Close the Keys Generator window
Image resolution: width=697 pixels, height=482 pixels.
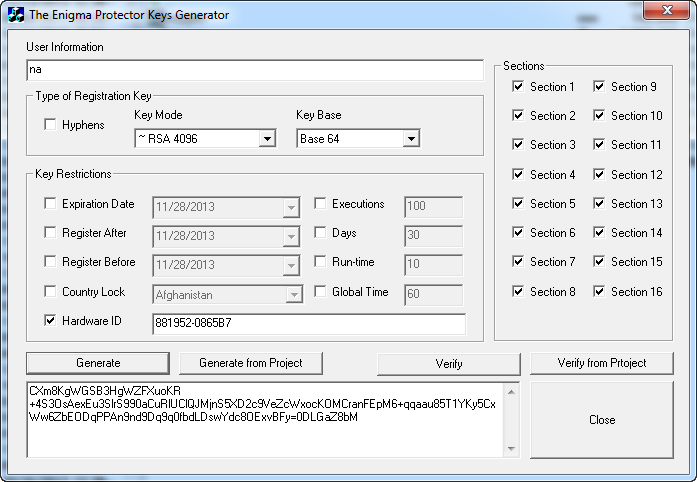(x=657, y=13)
